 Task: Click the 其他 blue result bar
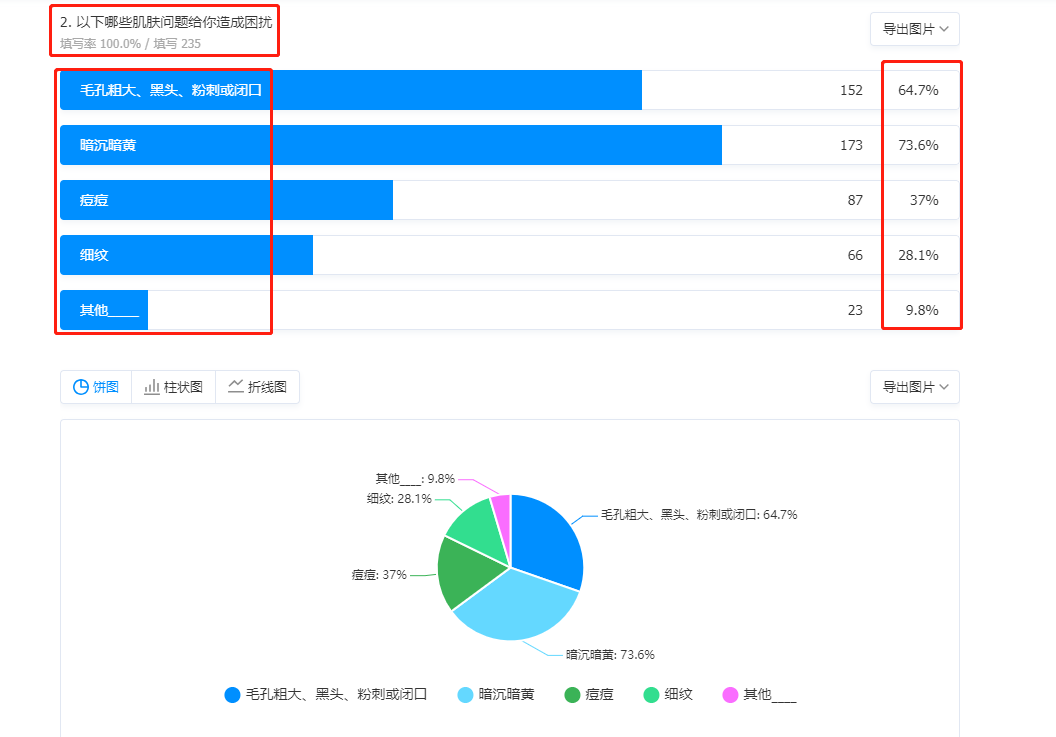click(x=104, y=310)
